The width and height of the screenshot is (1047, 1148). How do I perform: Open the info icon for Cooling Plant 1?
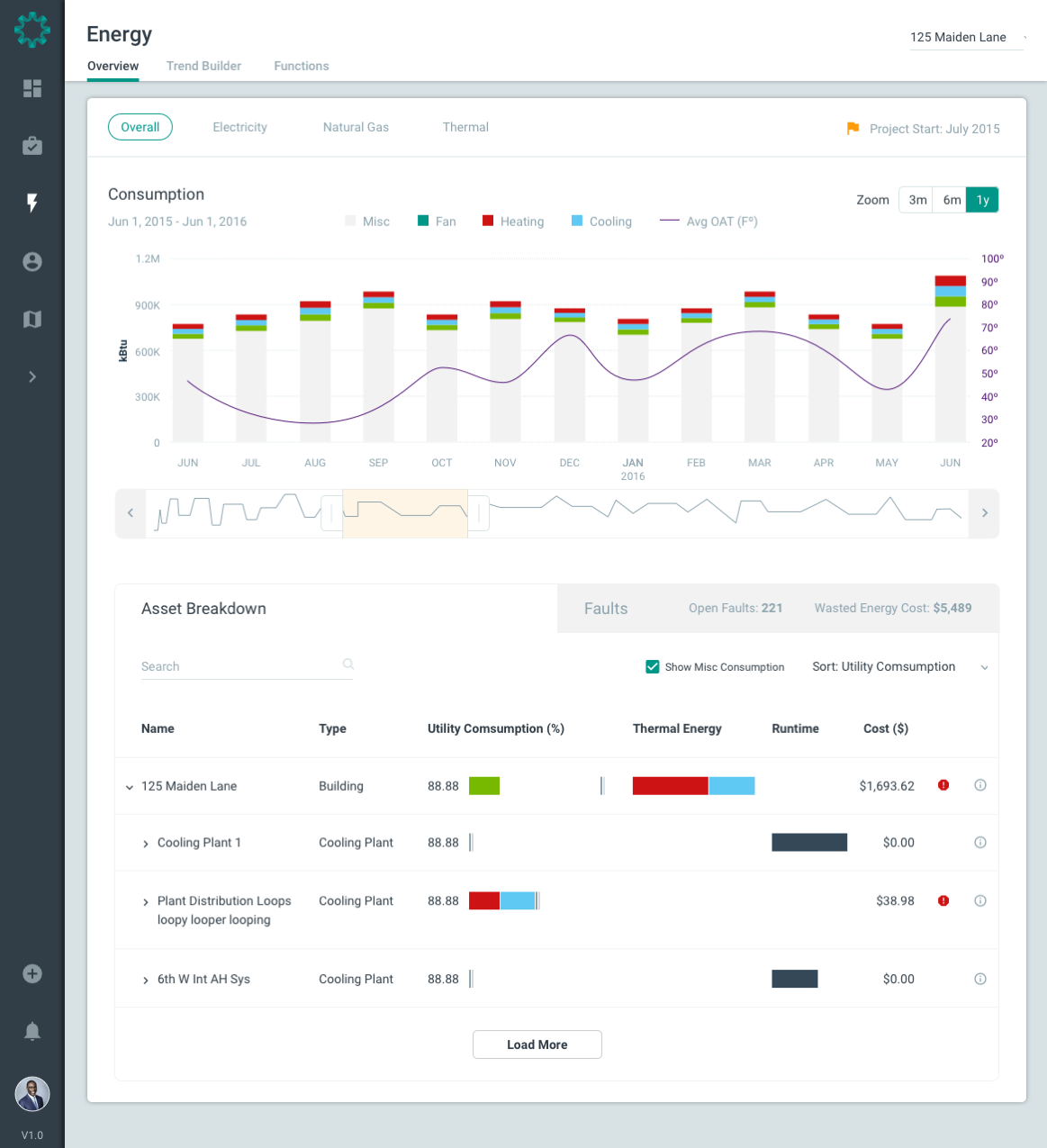coord(980,843)
